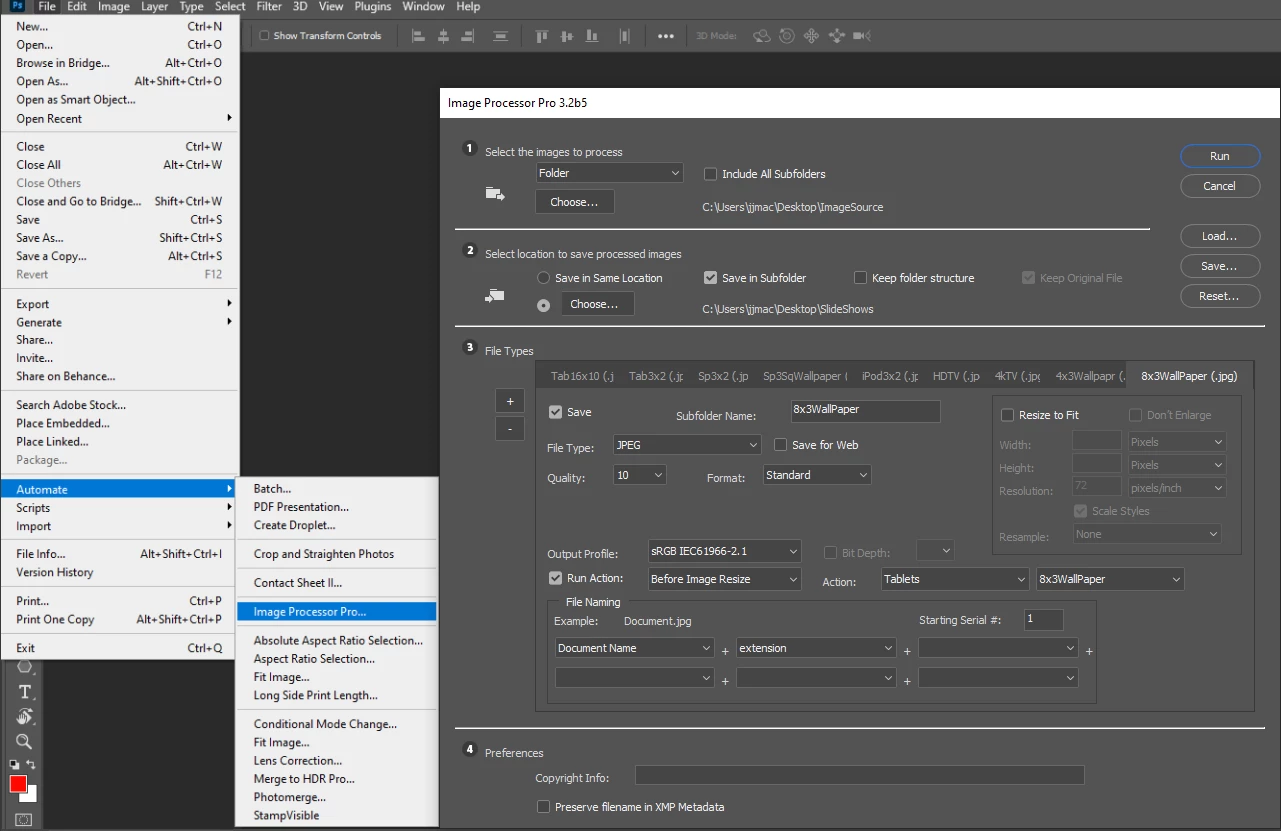The image size is (1281, 831).
Task: Click the 3D pan mode icon
Action: 811,36
